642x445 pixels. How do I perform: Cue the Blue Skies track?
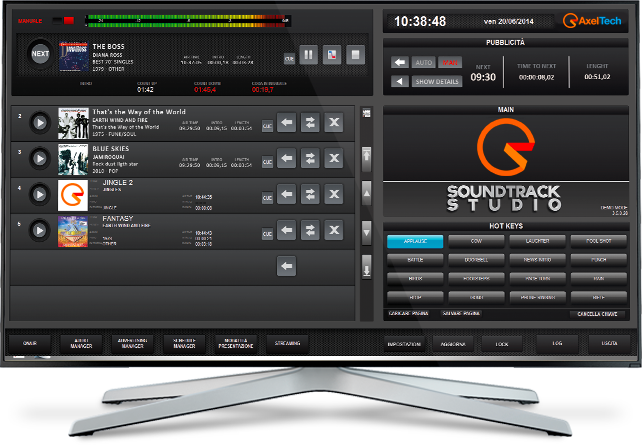(x=267, y=162)
